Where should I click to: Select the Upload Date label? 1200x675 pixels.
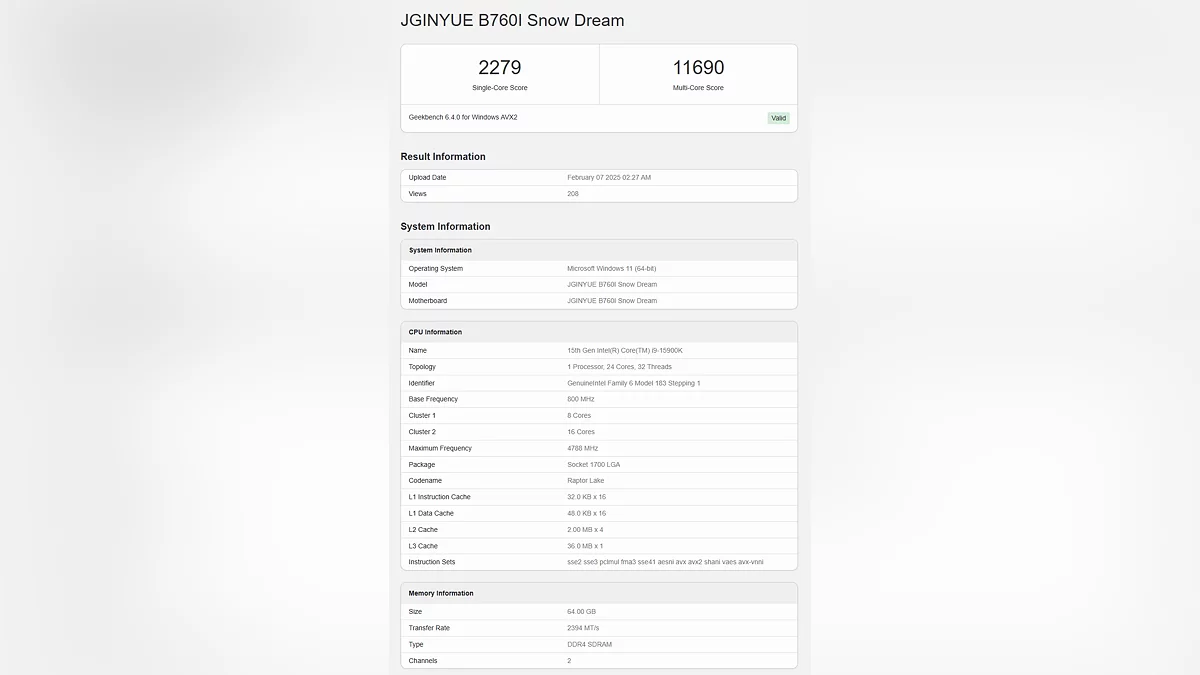[x=427, y=177]
